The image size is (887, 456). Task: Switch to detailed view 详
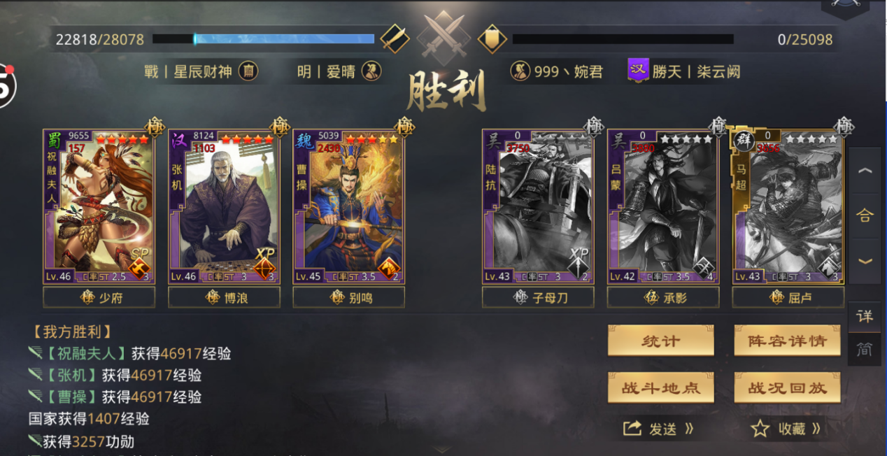[864, 316]
